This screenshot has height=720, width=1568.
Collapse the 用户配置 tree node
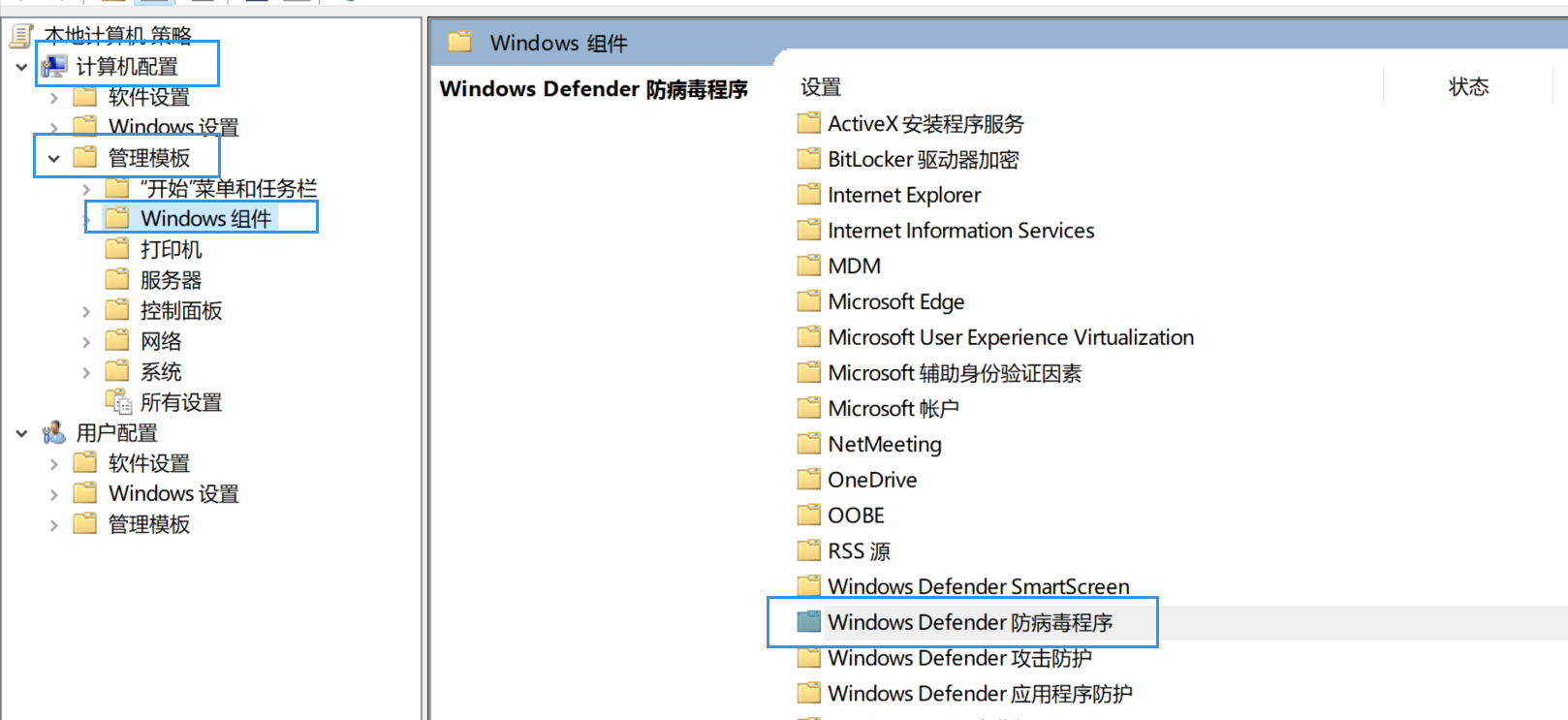tap(21, 433)
